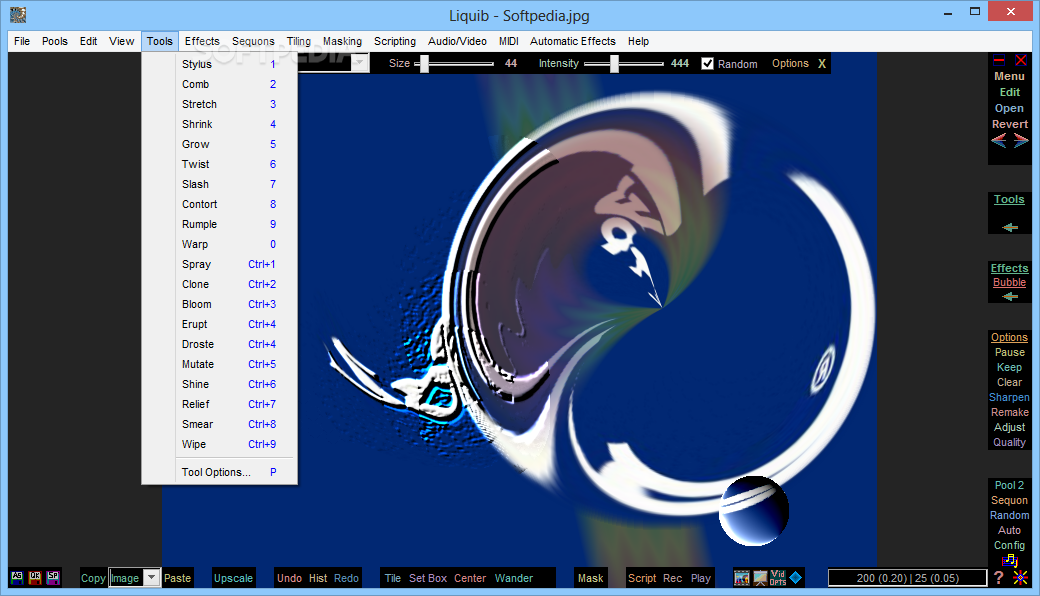The width and height of the screenshot is (1040, 596).
Task: Click the red X side panel icon
Action: coord(1021,60)
